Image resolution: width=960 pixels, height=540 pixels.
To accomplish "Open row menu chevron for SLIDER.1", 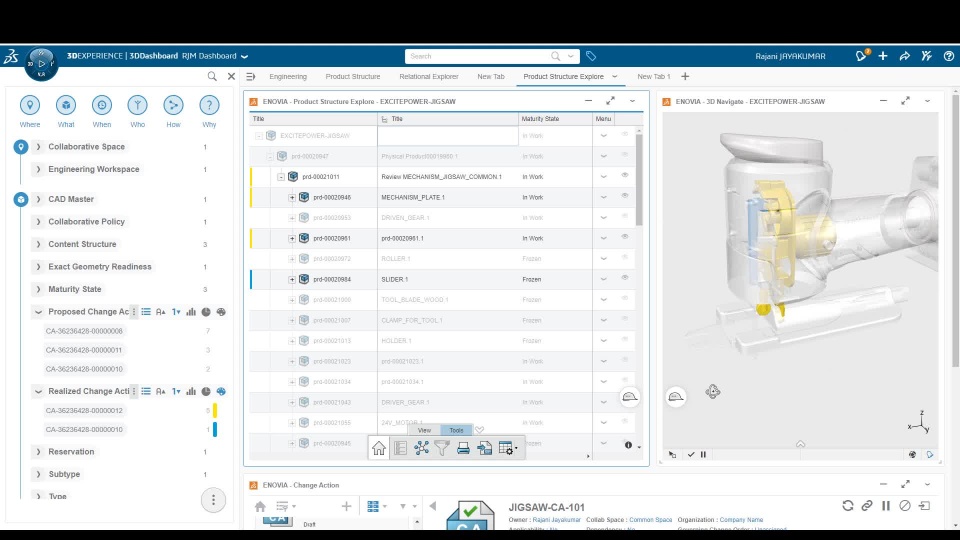I will (x=603, y=279).
